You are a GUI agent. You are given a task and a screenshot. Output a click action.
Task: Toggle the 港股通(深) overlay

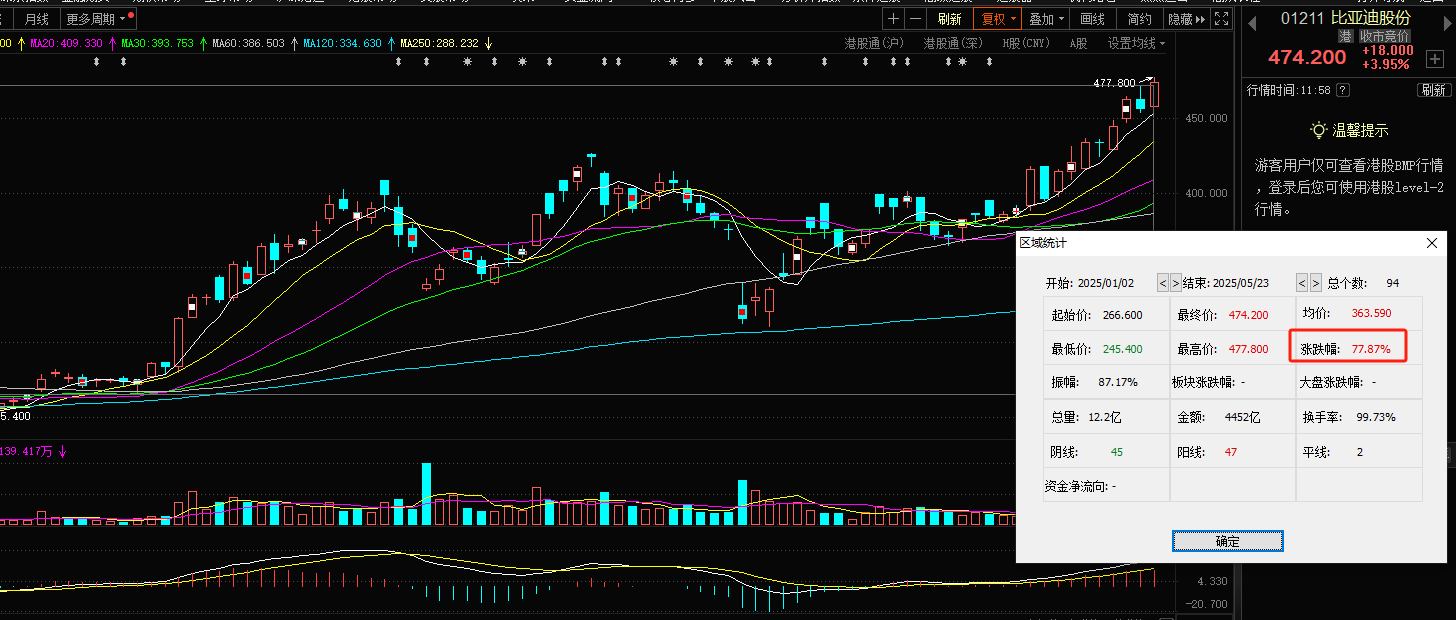pyautogui.click(x=953, y=43)
